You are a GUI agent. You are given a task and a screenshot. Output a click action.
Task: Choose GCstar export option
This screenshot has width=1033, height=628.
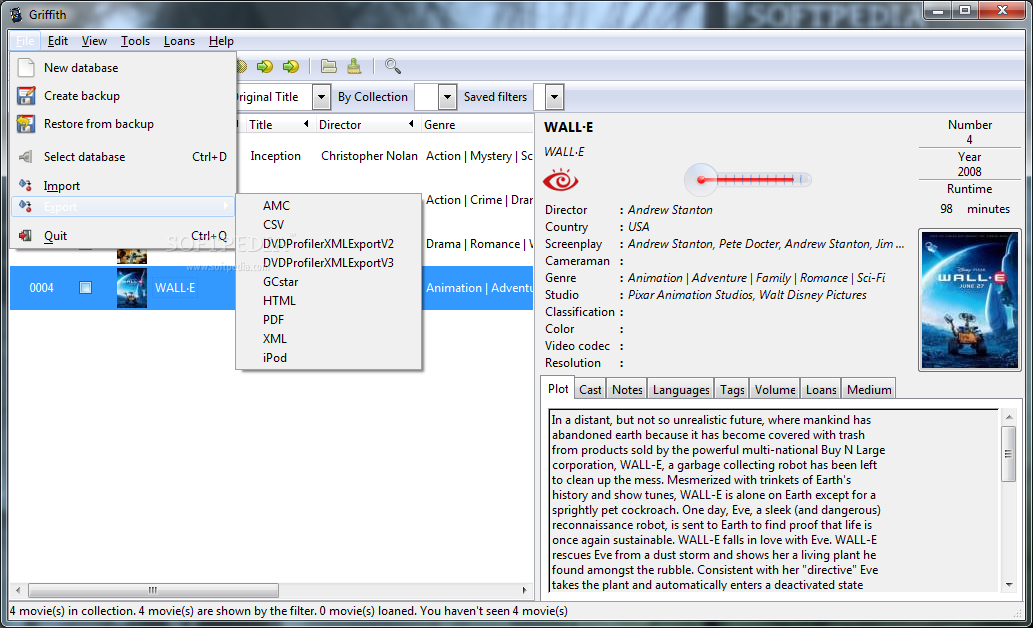pos(329,281)
